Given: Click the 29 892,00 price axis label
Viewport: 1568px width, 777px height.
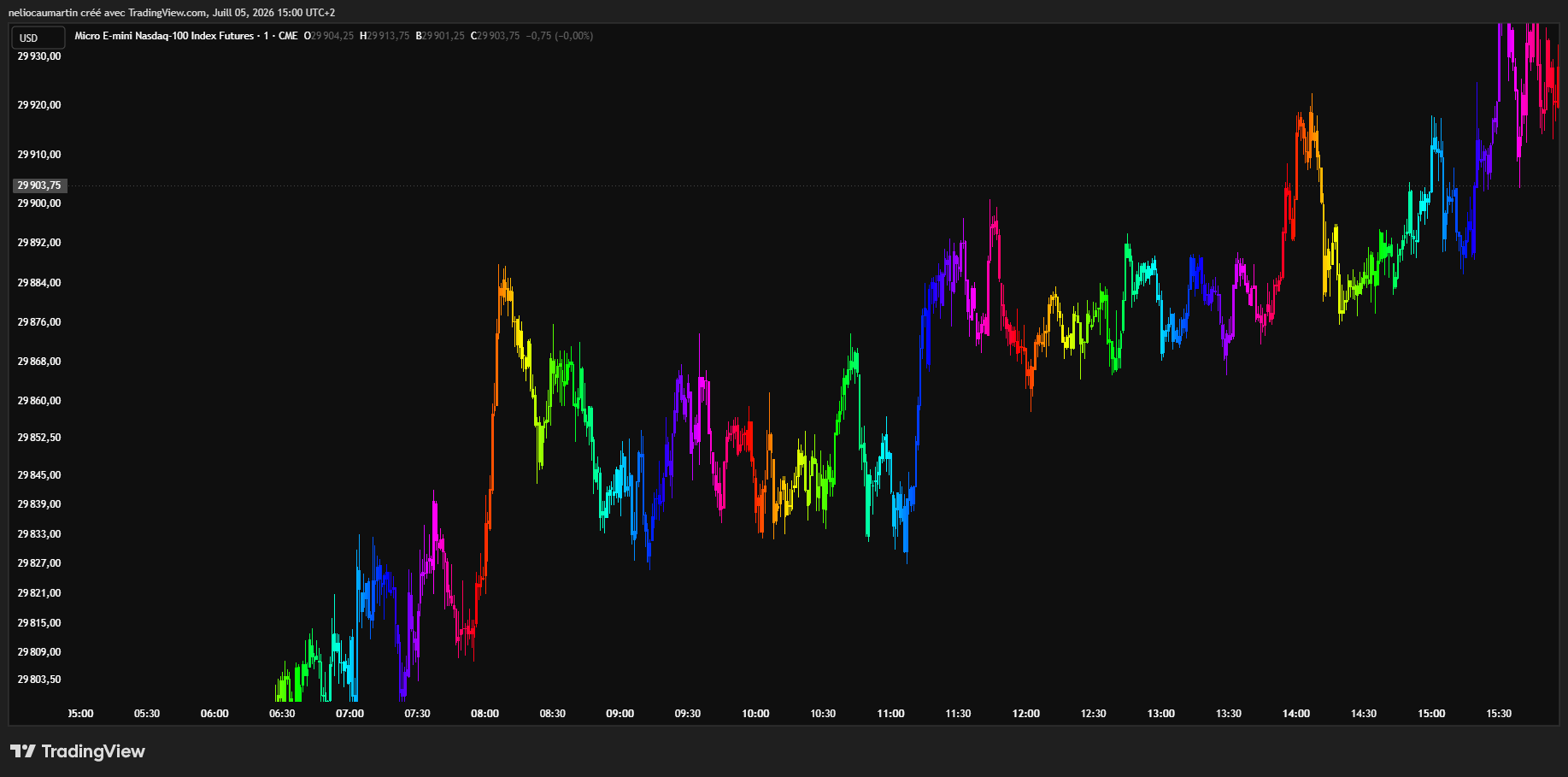Looking at the screenshot, I should pos(39,243).
